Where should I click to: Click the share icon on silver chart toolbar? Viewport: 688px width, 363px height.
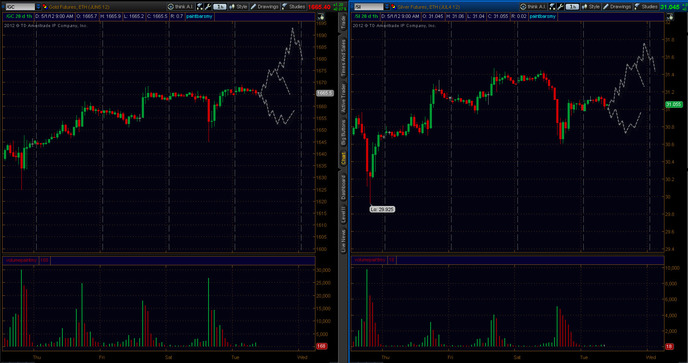point(552,7)
